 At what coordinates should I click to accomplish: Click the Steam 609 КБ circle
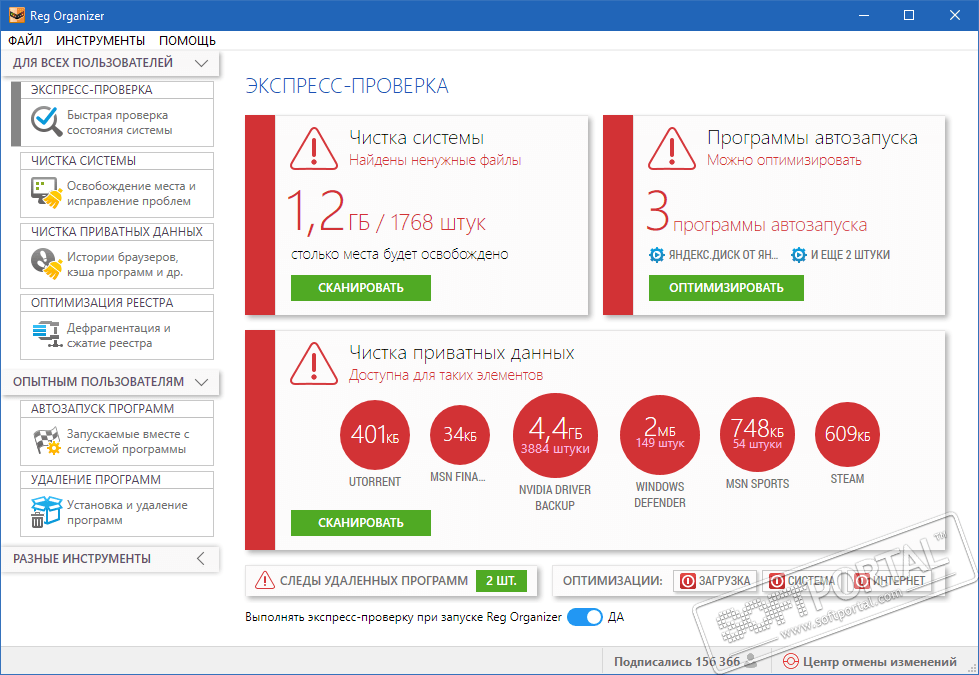pyautogui.click(x=847, y=434)
